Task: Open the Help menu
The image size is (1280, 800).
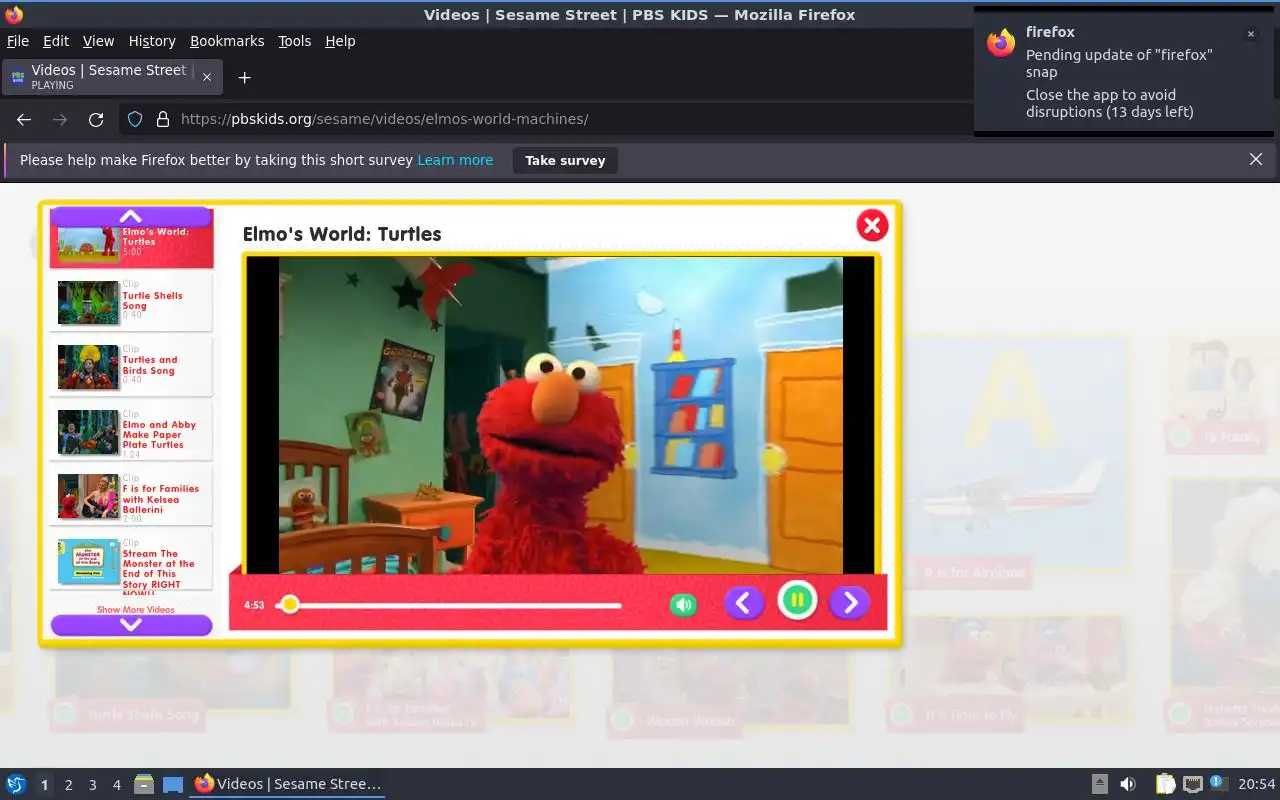Action: [x=340, y=41]
